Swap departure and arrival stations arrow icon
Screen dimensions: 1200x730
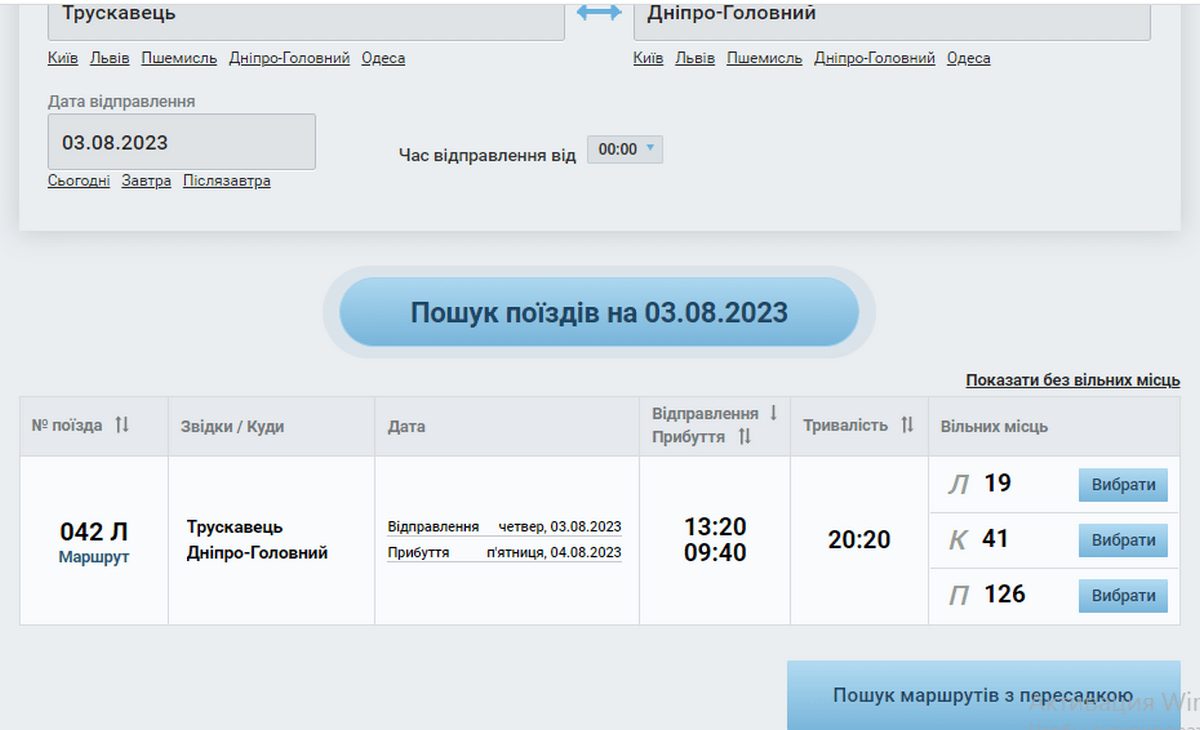click(x=599, y=15)
